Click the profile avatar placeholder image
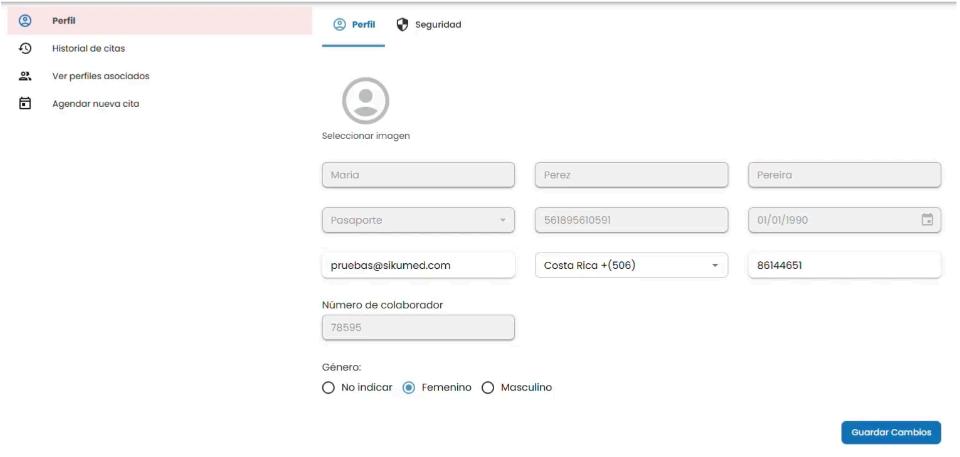The width and height of the screenshot is (960, 457). 366,100
